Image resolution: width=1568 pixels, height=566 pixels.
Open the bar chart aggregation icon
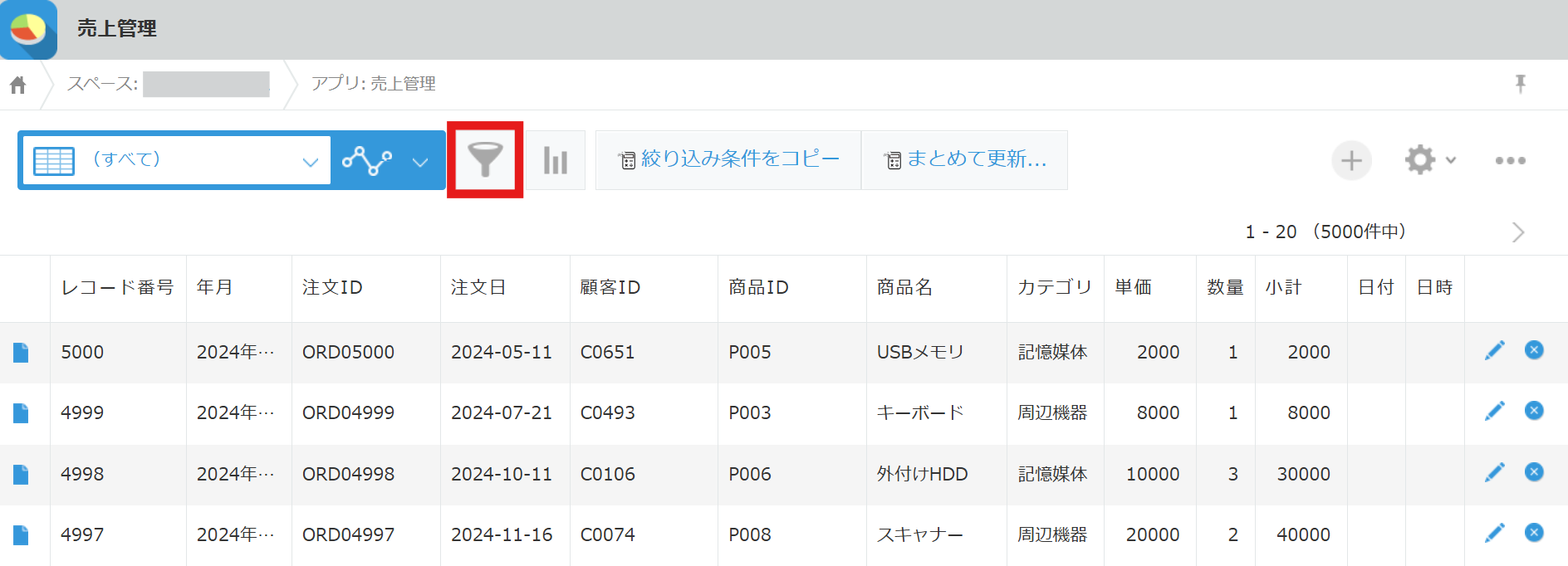pyautogui.click(x=555, y=160)
